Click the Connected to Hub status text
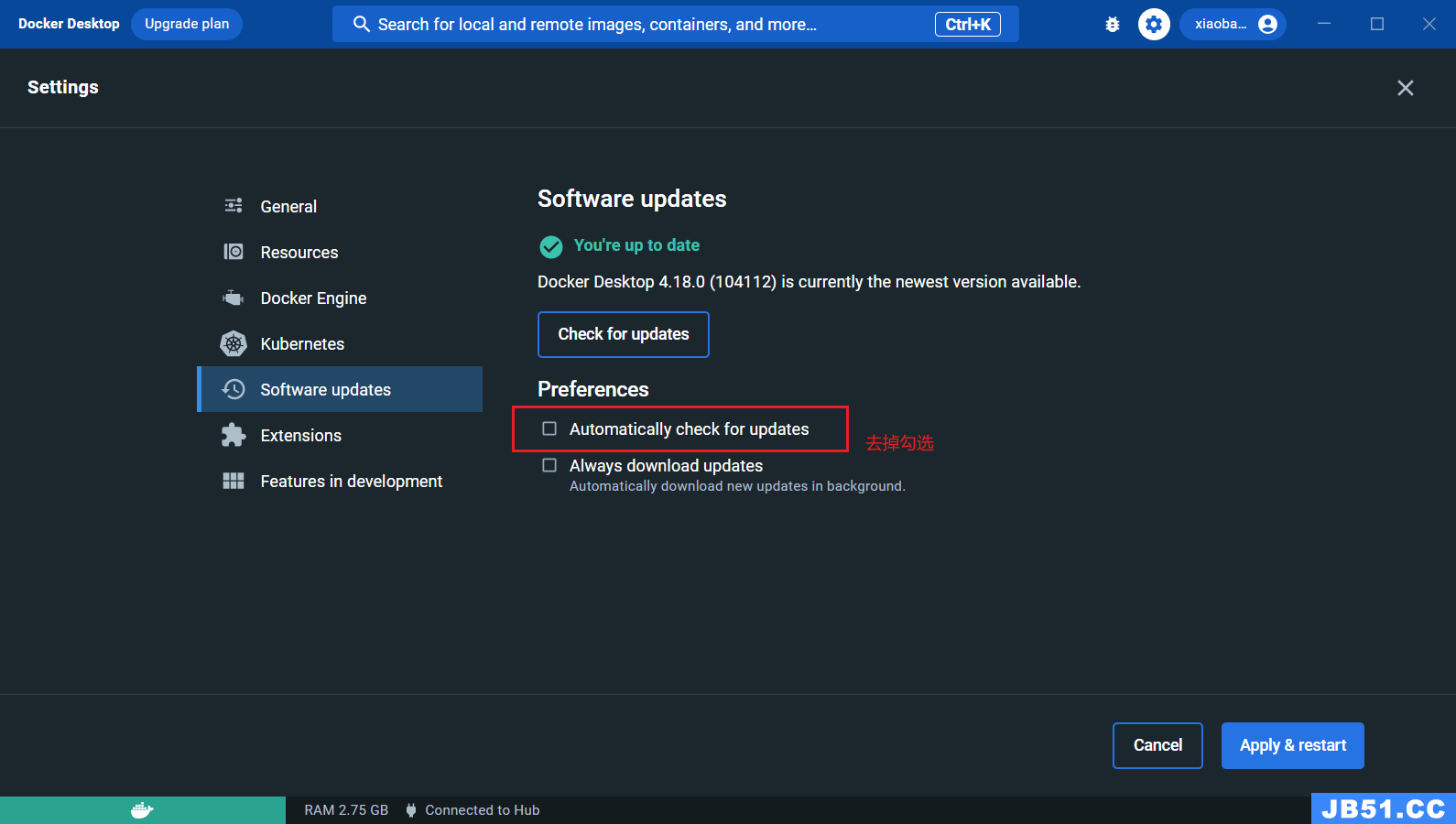 click(x=483, y=810)
